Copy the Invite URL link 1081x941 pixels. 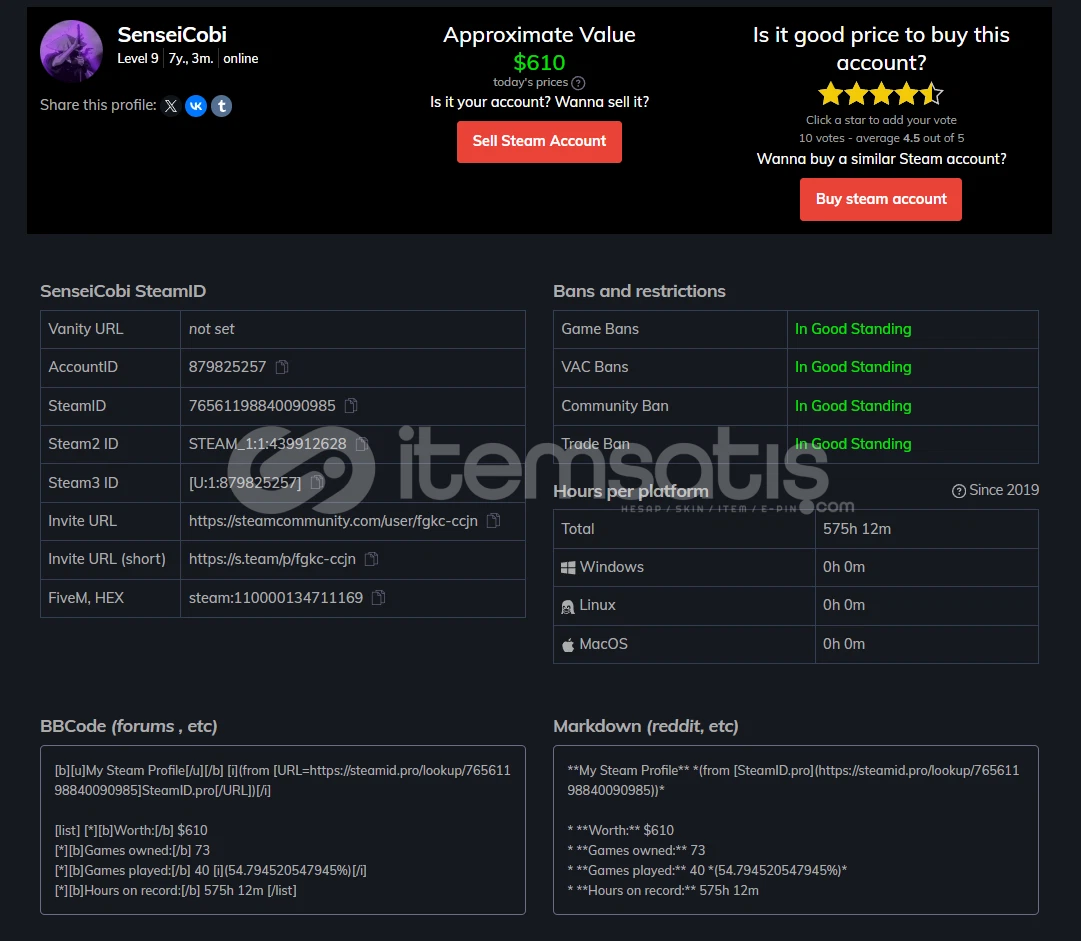click(x=493, y=521)
